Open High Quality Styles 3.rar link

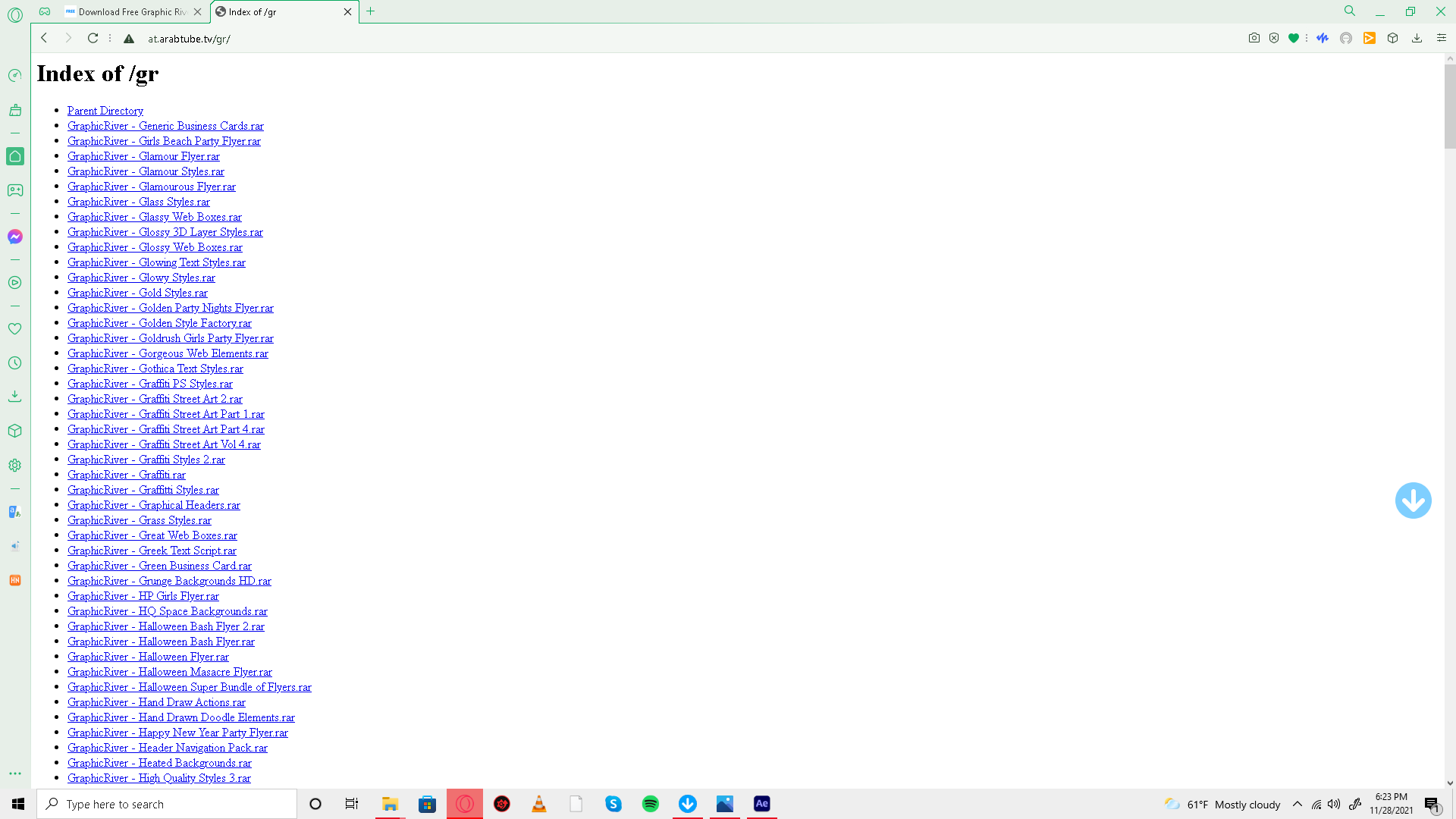[159, 778]
